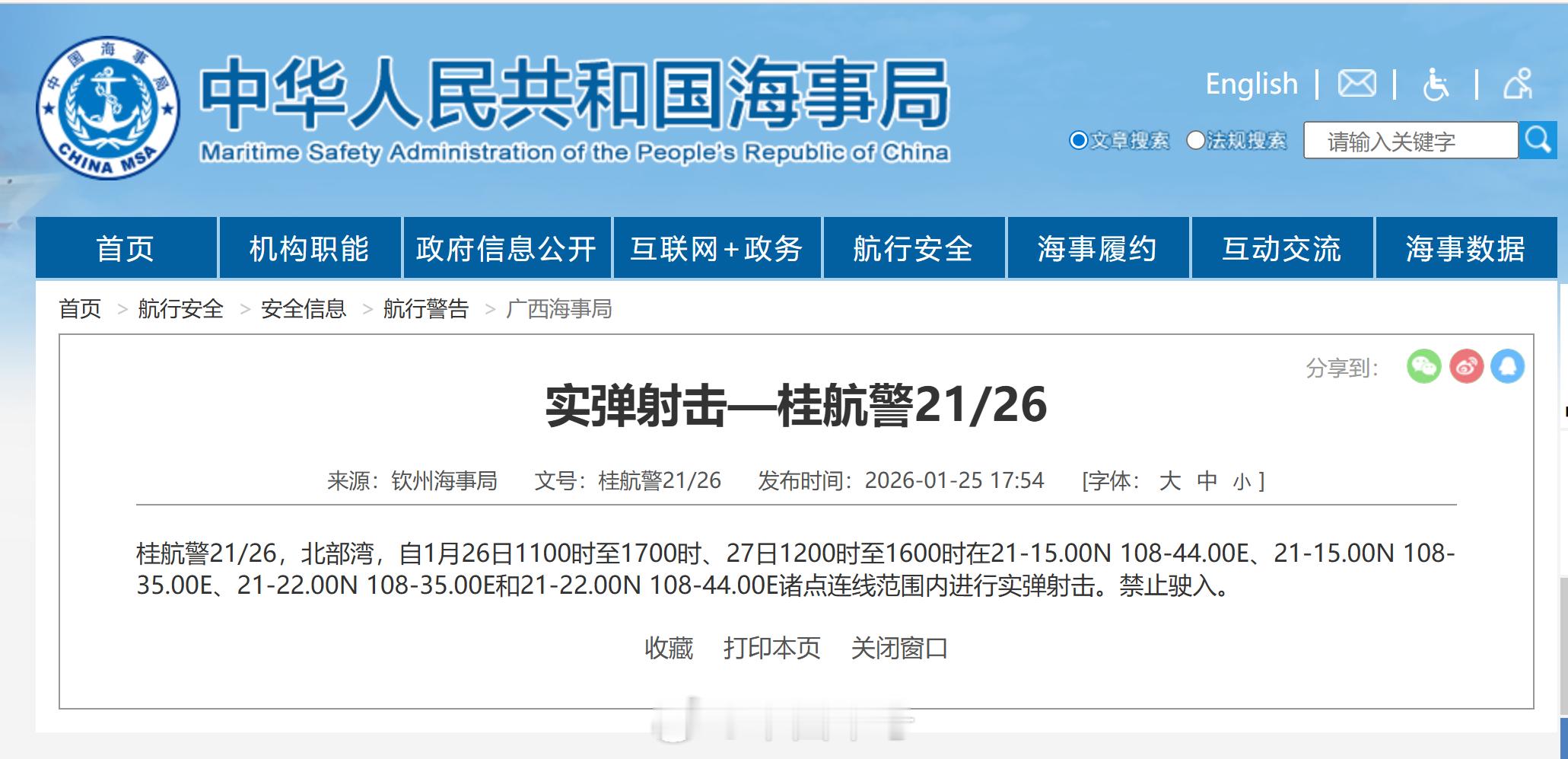Click the user login icon at top right
The width and height of the screenshot is (1568, 759).
[x=1517, y=85]
